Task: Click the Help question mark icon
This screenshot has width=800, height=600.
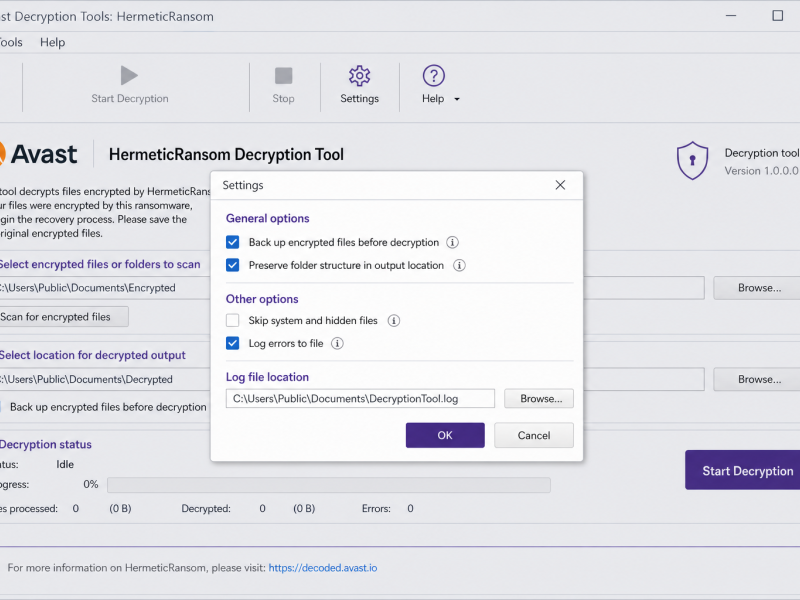Action: pyautogui.click(x=434, y=76)
